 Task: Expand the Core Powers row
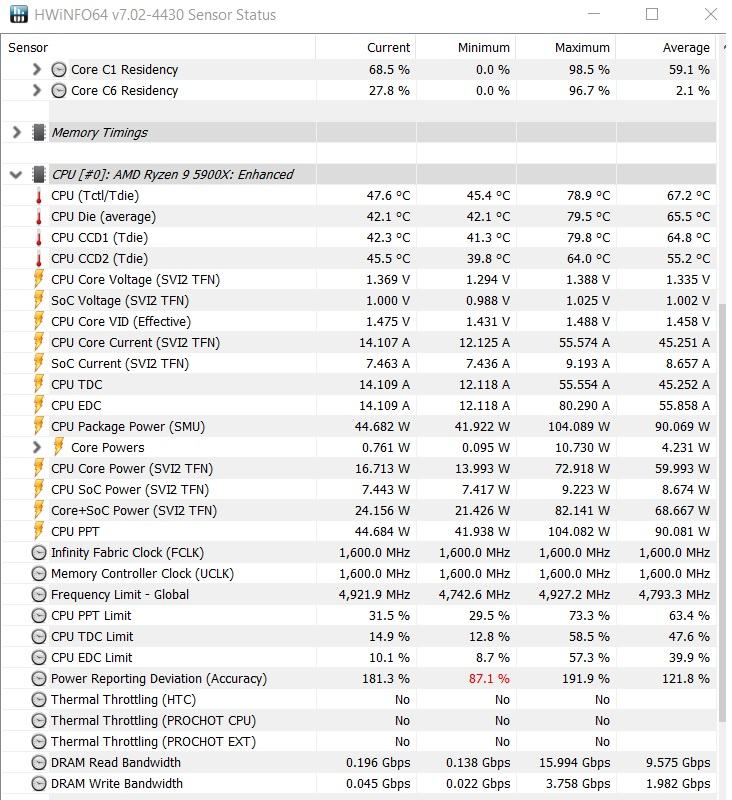pos(36,447)
